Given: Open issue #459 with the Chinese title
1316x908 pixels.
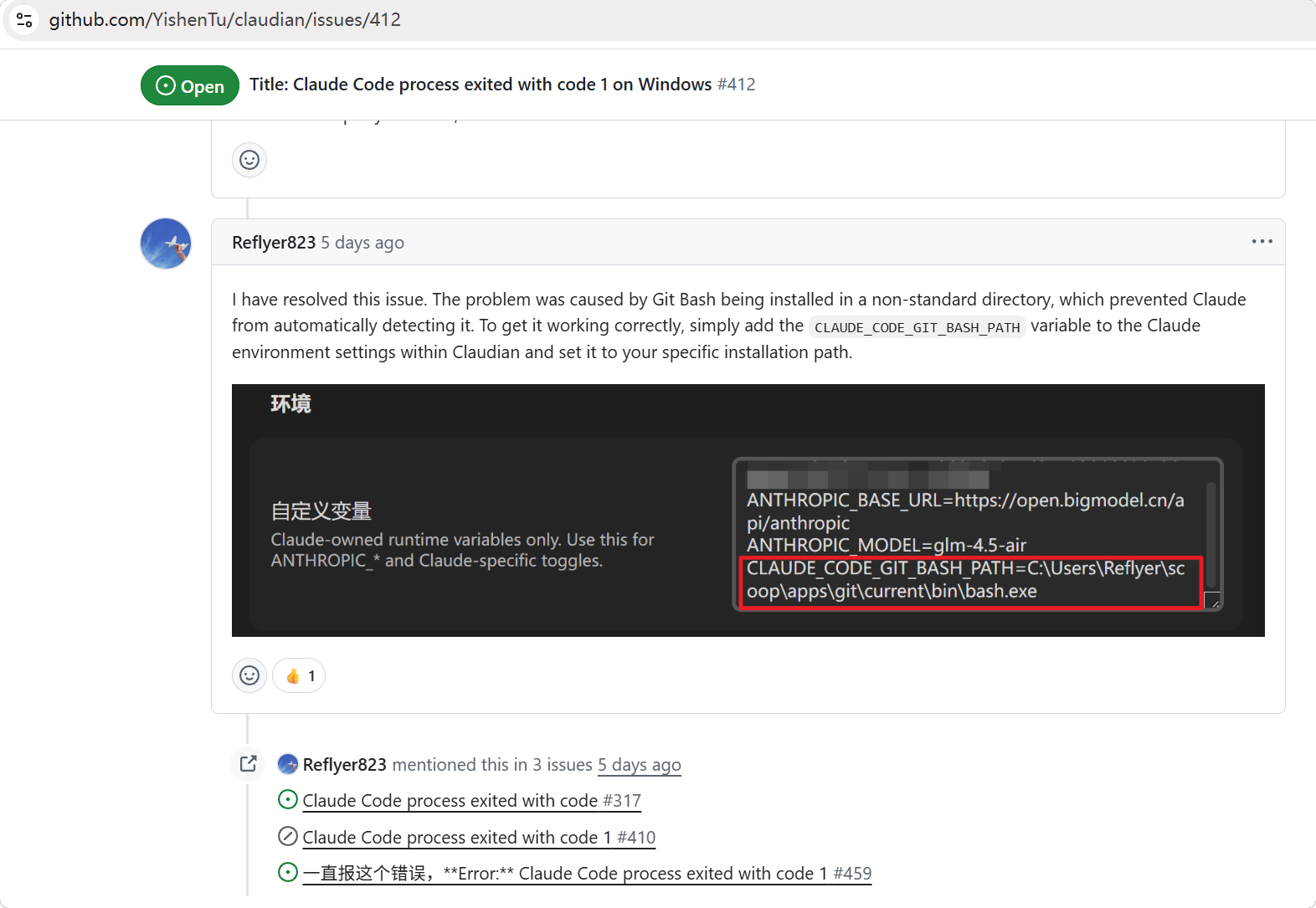Looking at the screenshot, I should (587, 874).
